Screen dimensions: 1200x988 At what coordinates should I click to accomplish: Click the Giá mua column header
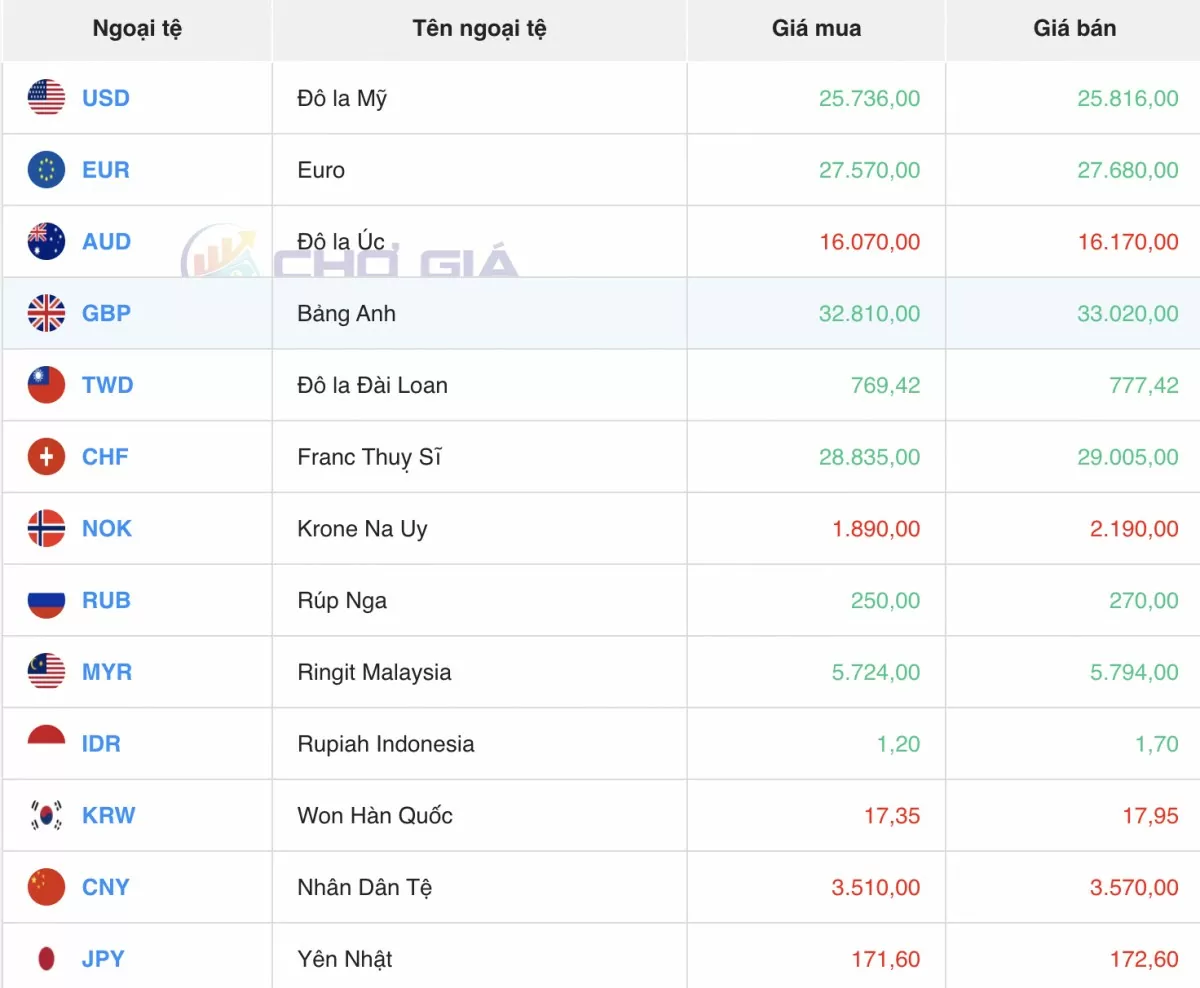[816, 29]
